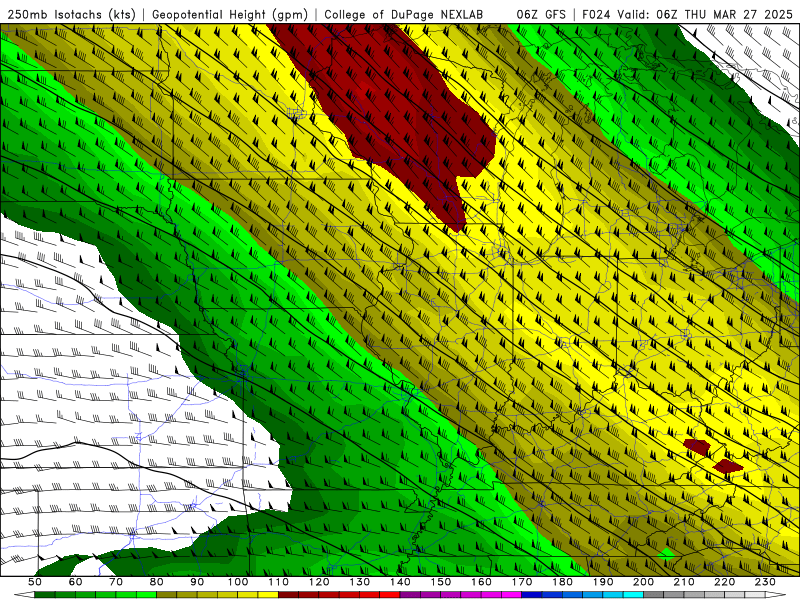Click the '50' value on the color scale
Screen dimensions: 800x600
[x=35, y=582]
